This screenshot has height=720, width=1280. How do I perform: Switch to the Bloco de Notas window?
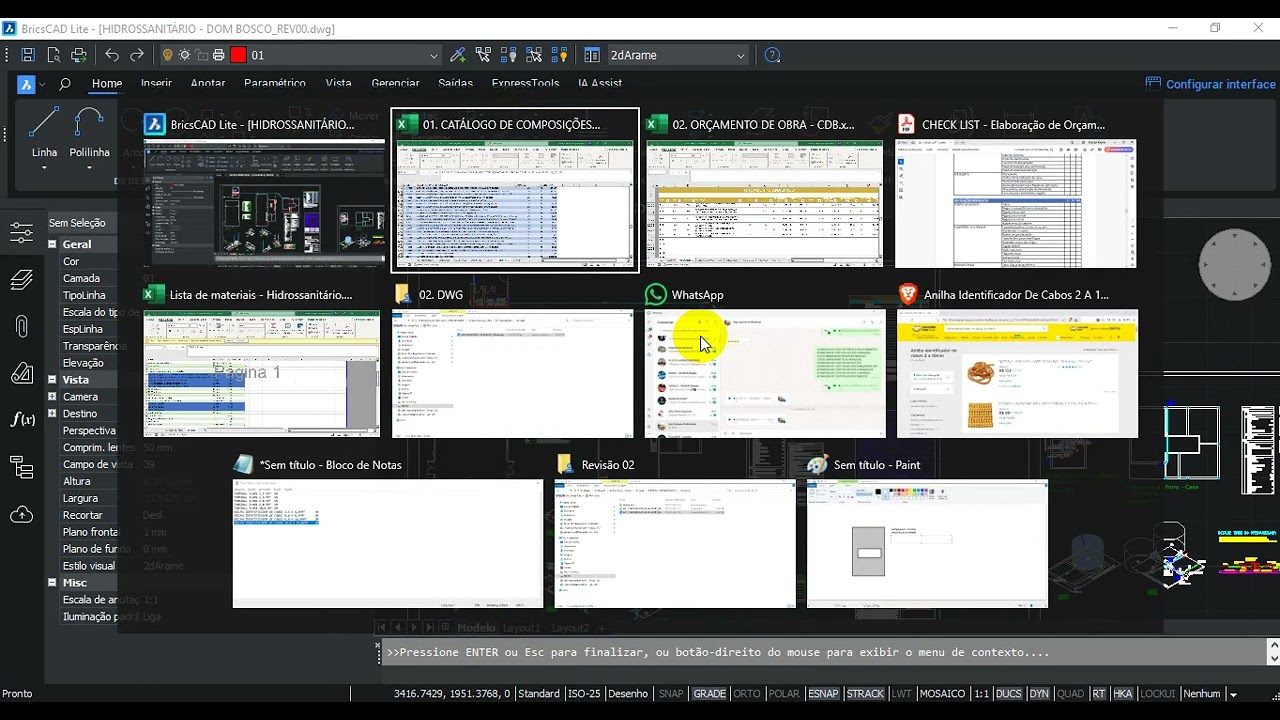click(x=388, y=530)
